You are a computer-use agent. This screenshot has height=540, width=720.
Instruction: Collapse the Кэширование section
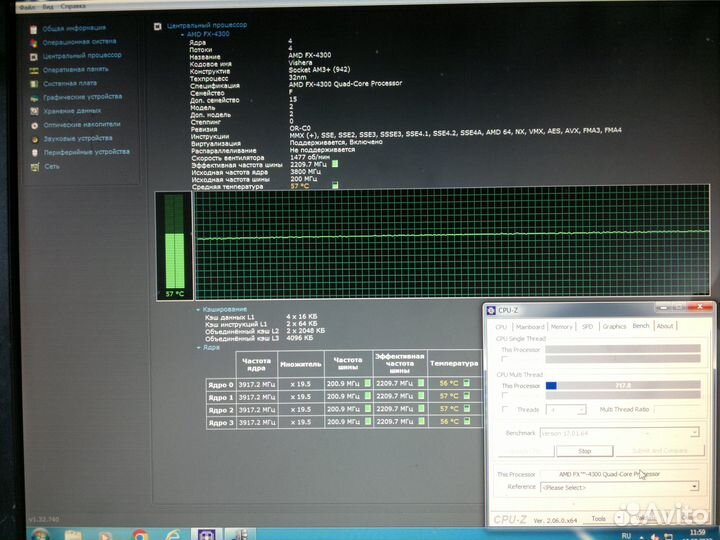pyautogui.click(x=198, y=310)
